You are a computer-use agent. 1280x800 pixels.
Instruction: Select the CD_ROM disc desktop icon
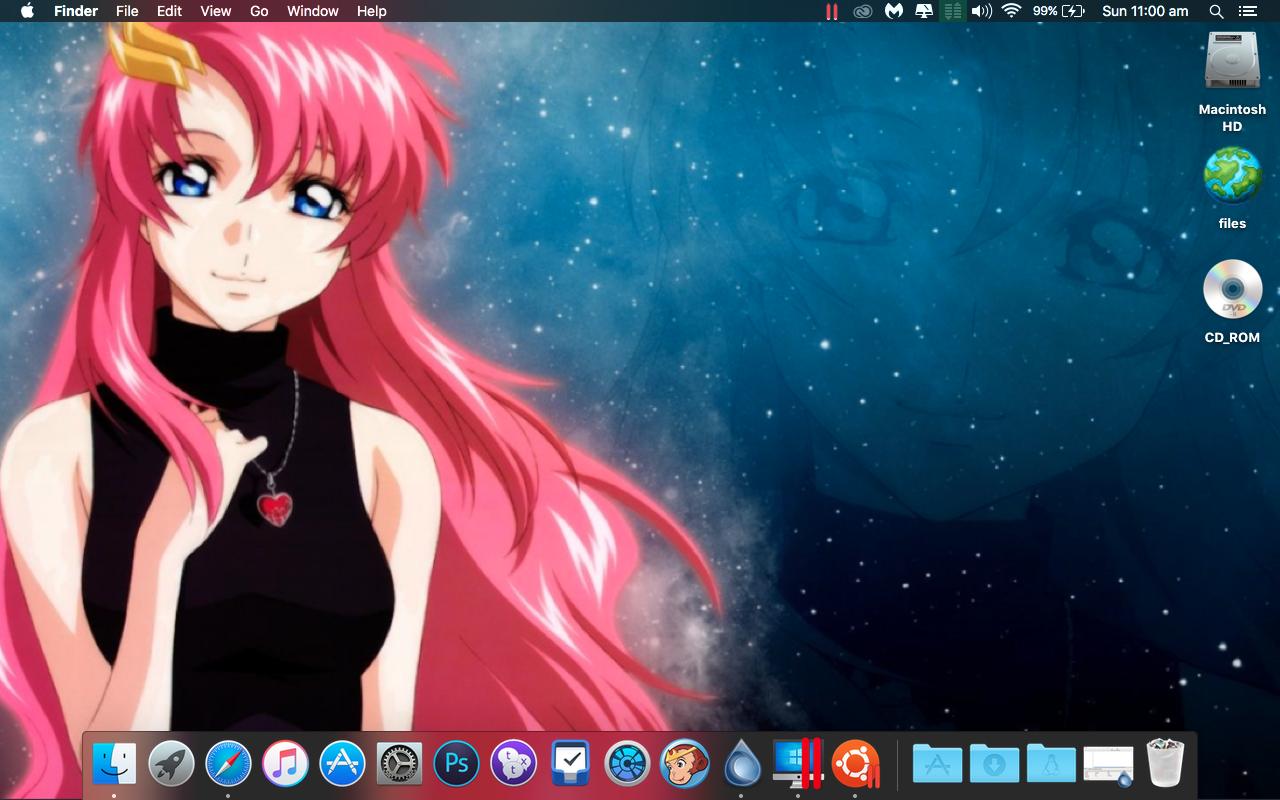[1232, 290]
